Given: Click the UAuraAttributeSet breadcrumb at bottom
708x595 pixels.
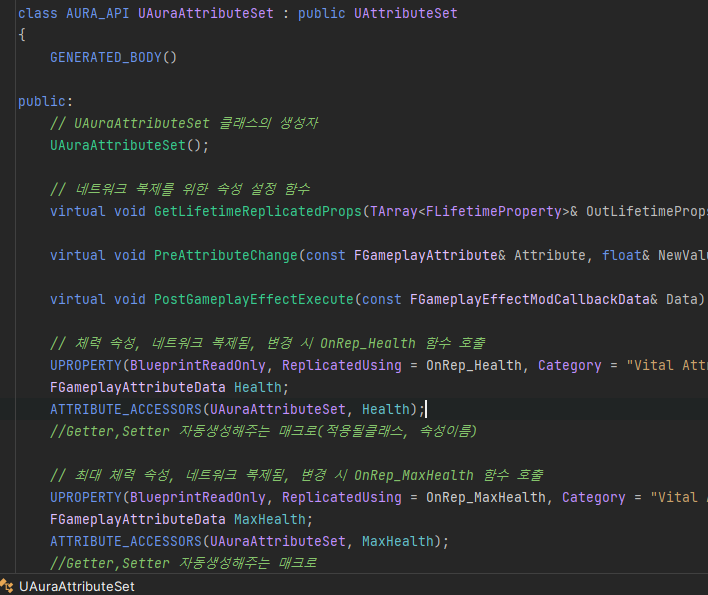Looking at the screenshot, I should (76, 586).
